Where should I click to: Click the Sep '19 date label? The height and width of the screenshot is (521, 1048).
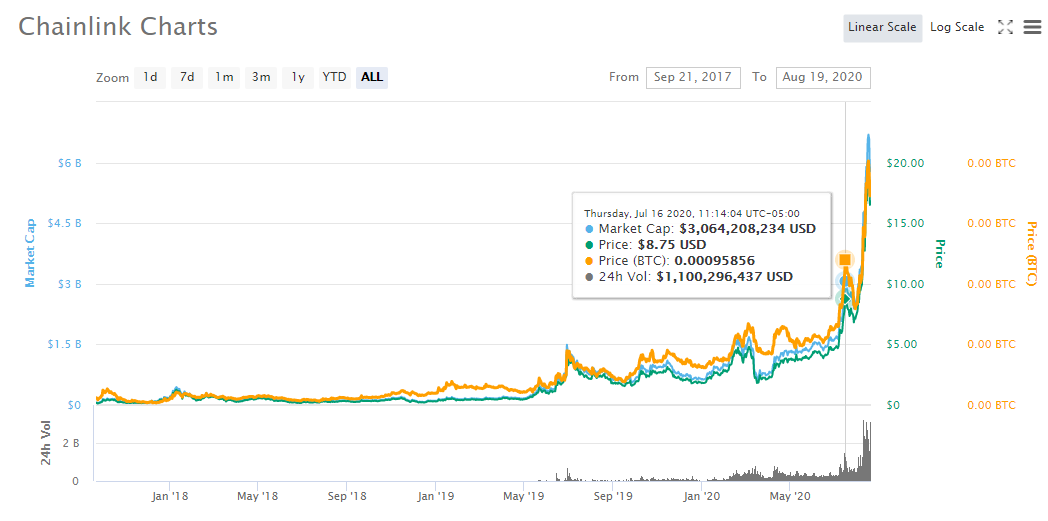pyautogui.click(x=613, y=496)
